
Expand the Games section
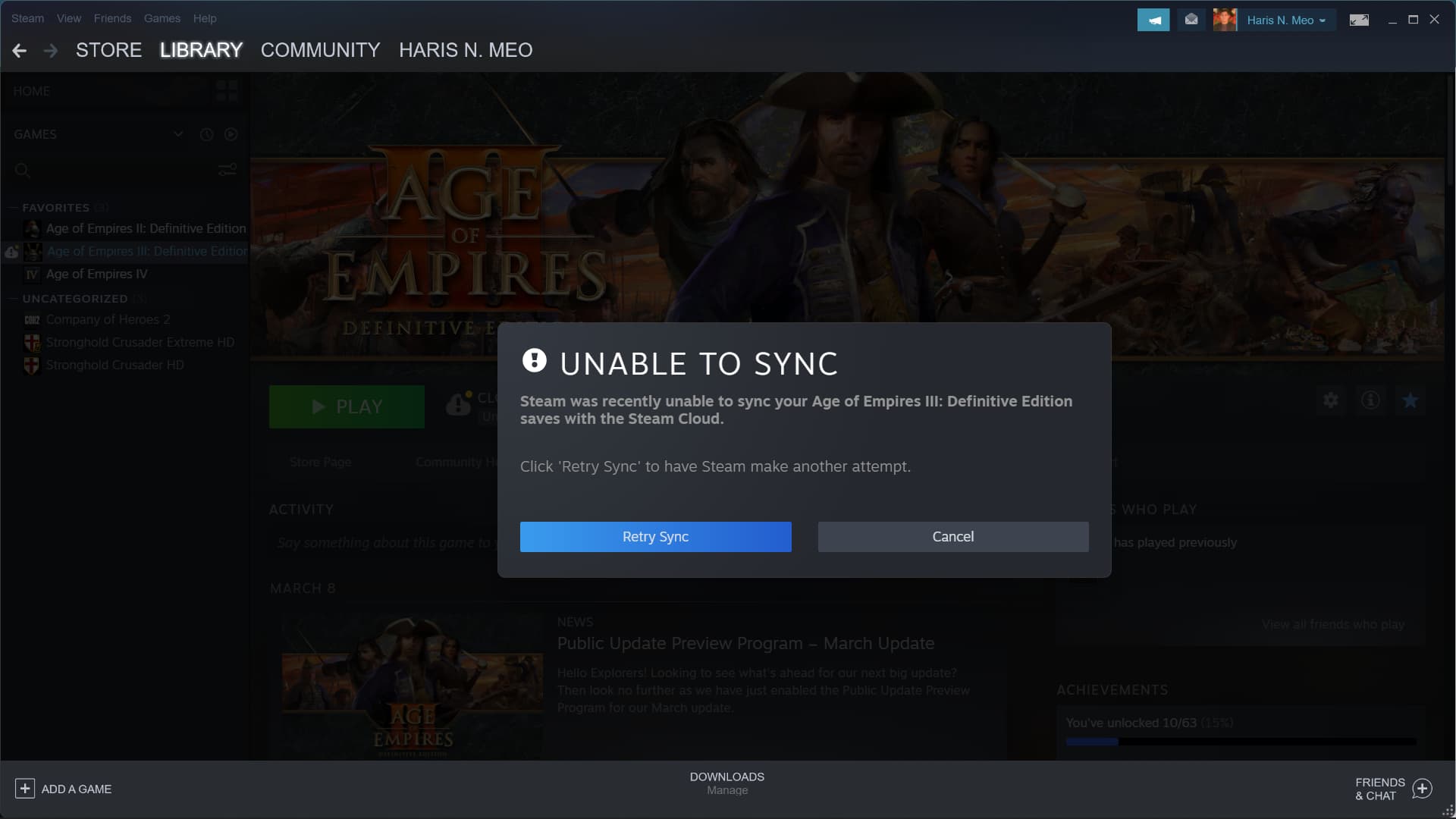177,134
